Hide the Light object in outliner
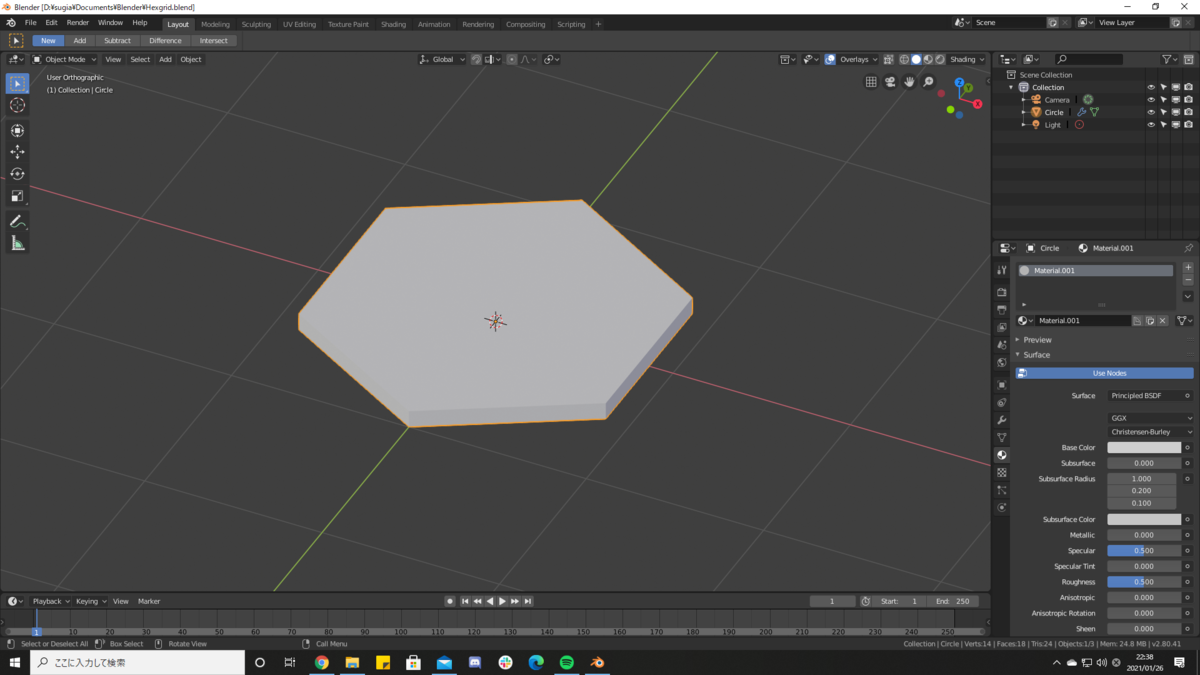The width and height of the screenshot is (1200, 675). point(1151,125)
